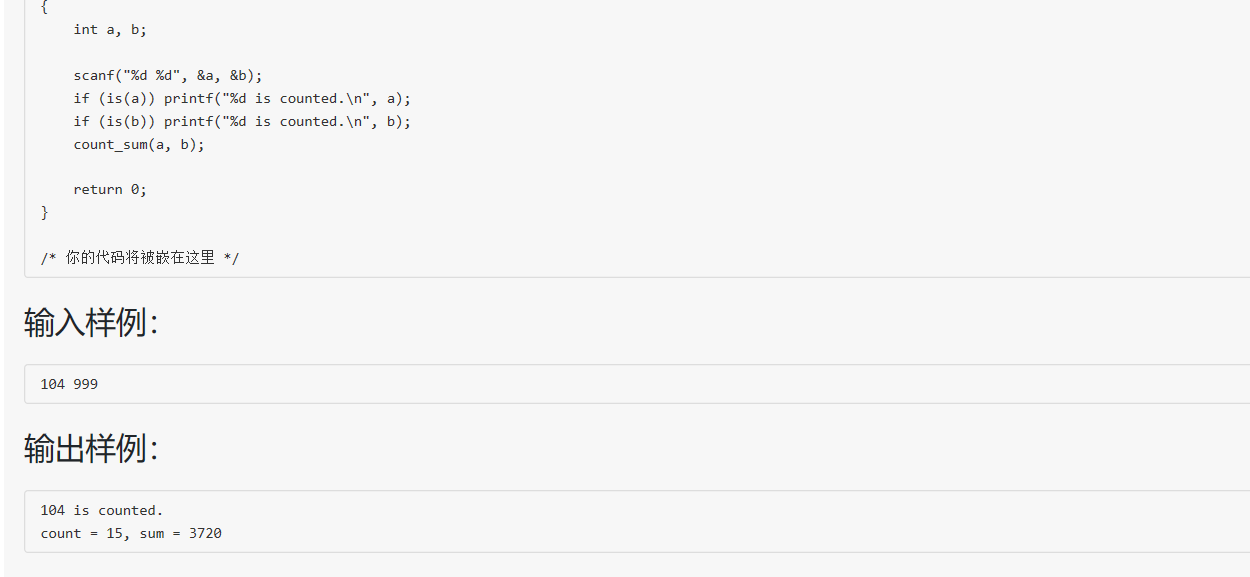Click the opening brace at the top
The width and height of the screenshot is (1250, 577).
click(44, 7)
